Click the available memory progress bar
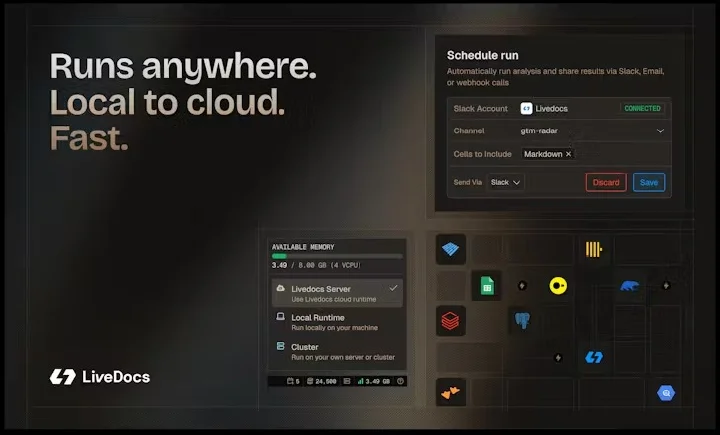 [337, 256]
